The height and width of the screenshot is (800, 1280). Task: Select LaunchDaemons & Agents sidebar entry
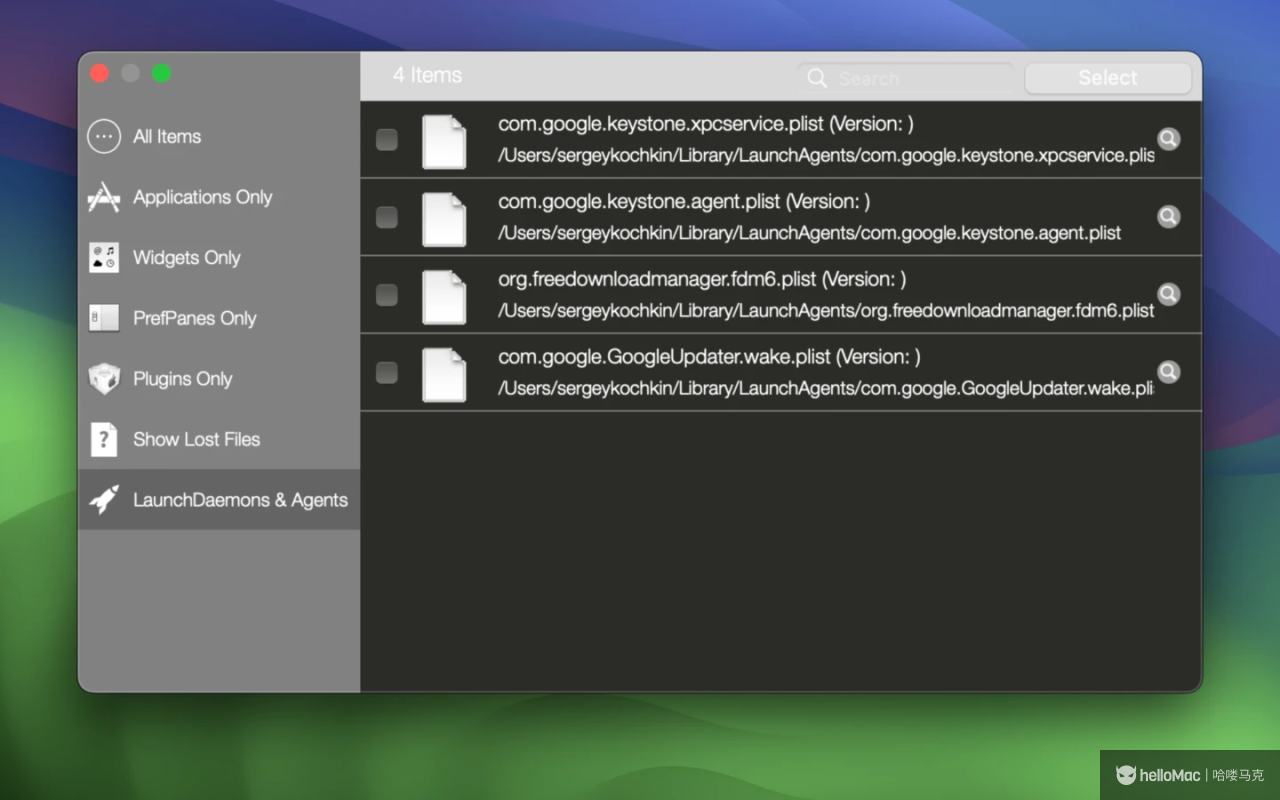click(x=219, y=500)
